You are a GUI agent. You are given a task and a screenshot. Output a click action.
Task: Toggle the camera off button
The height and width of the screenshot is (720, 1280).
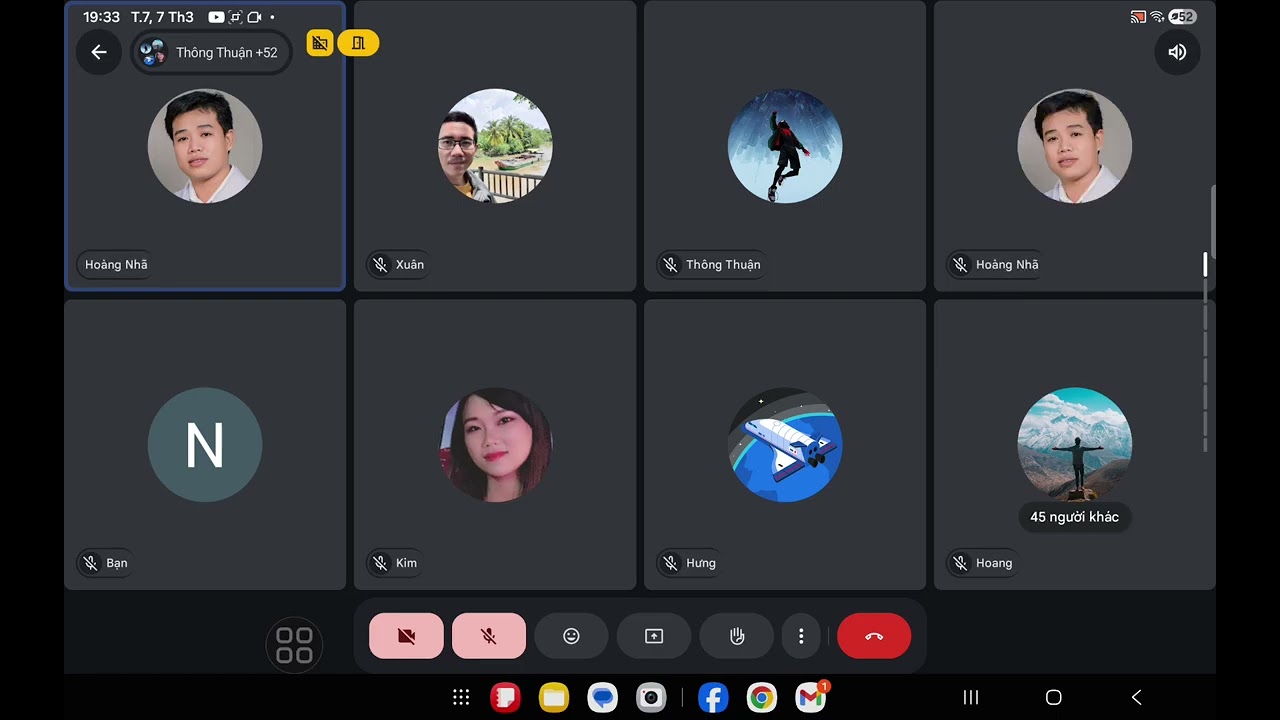coord(406,636)
